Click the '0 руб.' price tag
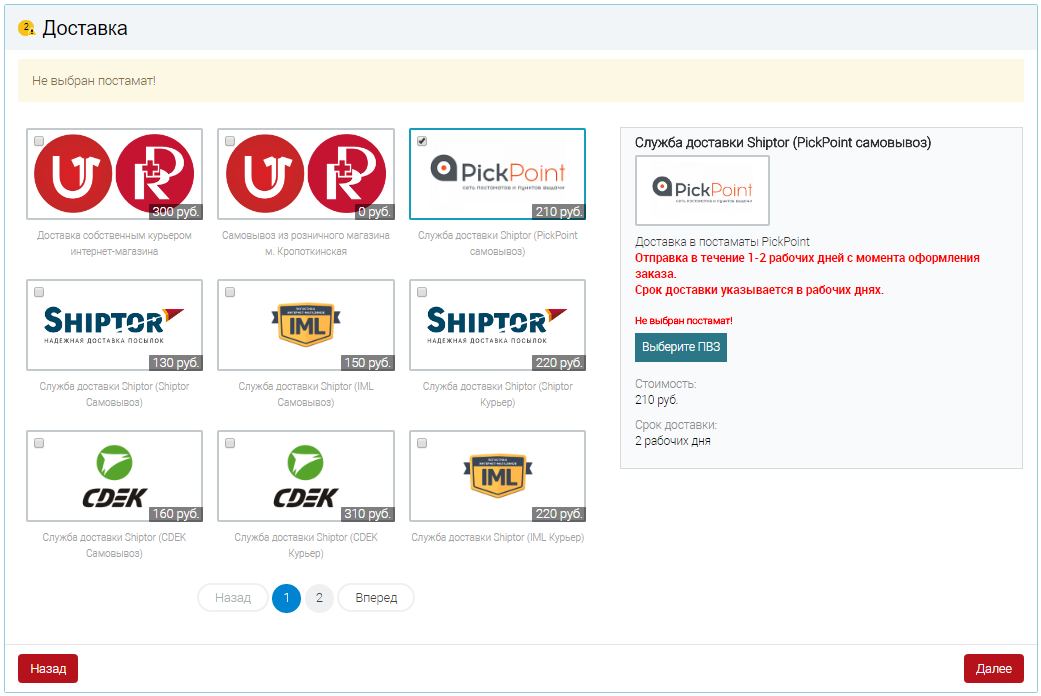Screen dimensions: 1041x696 tap(374, 212)
